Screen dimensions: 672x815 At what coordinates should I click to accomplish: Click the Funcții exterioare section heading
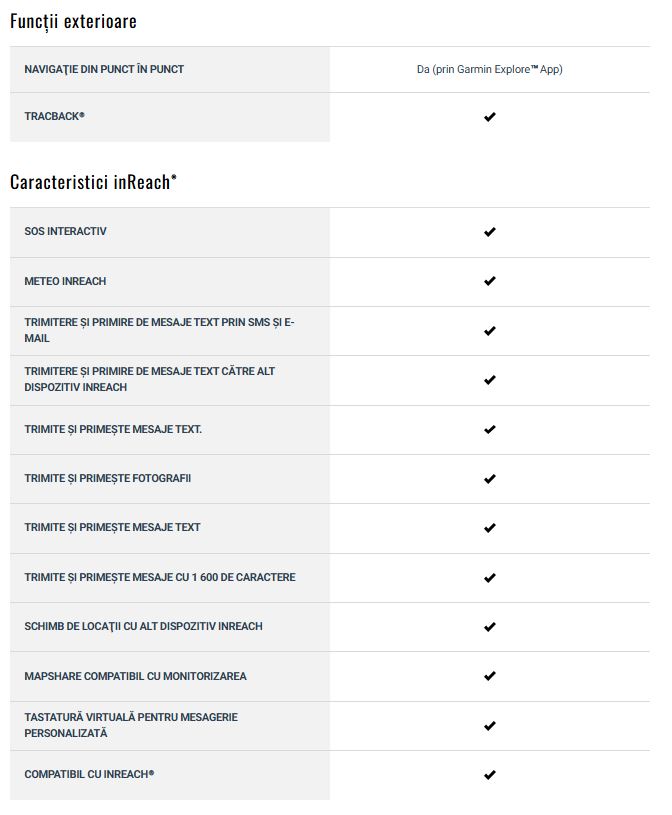click(x=73, y=21)
